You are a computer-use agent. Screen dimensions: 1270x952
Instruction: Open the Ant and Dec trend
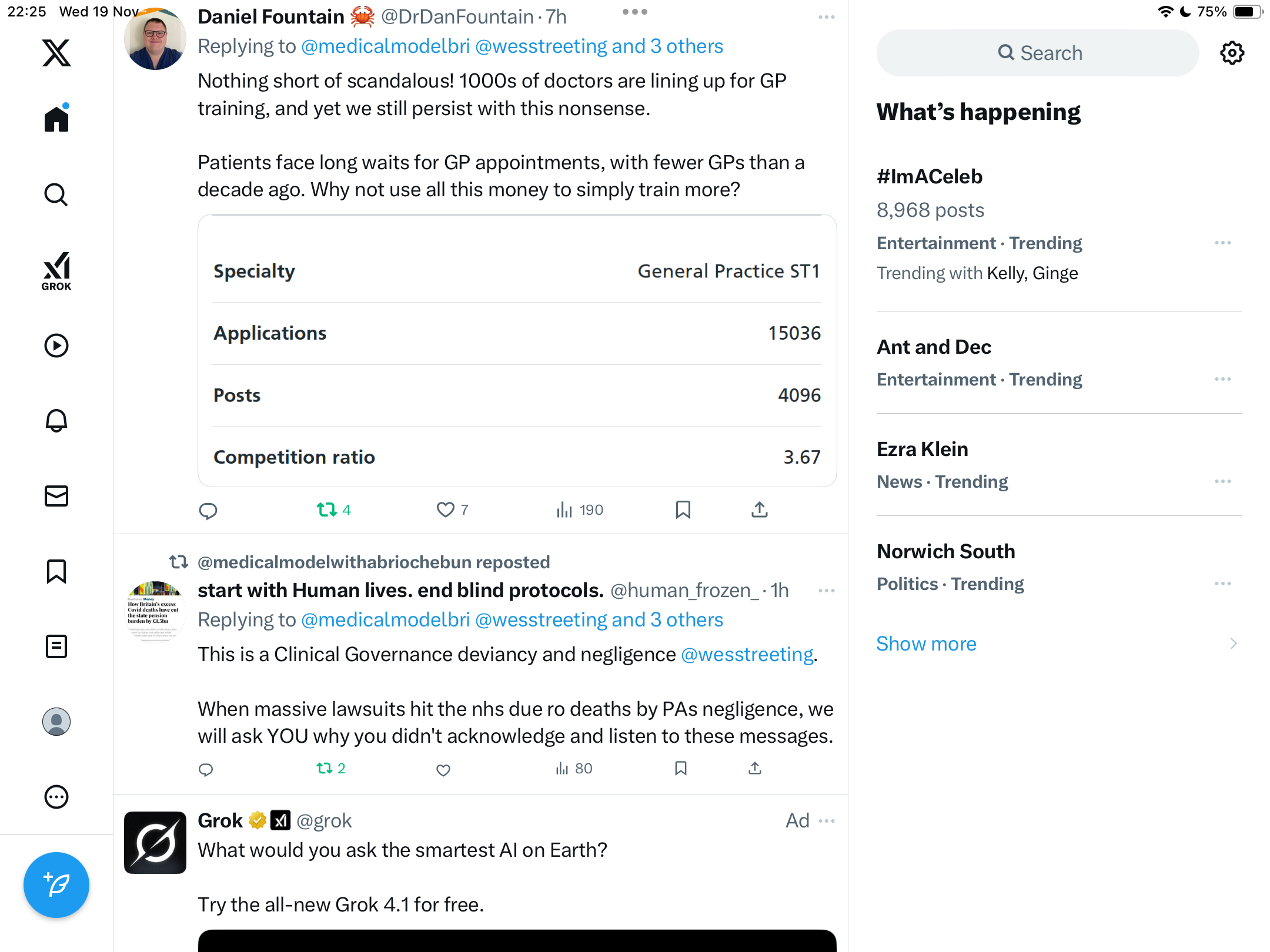coord(934,347)
